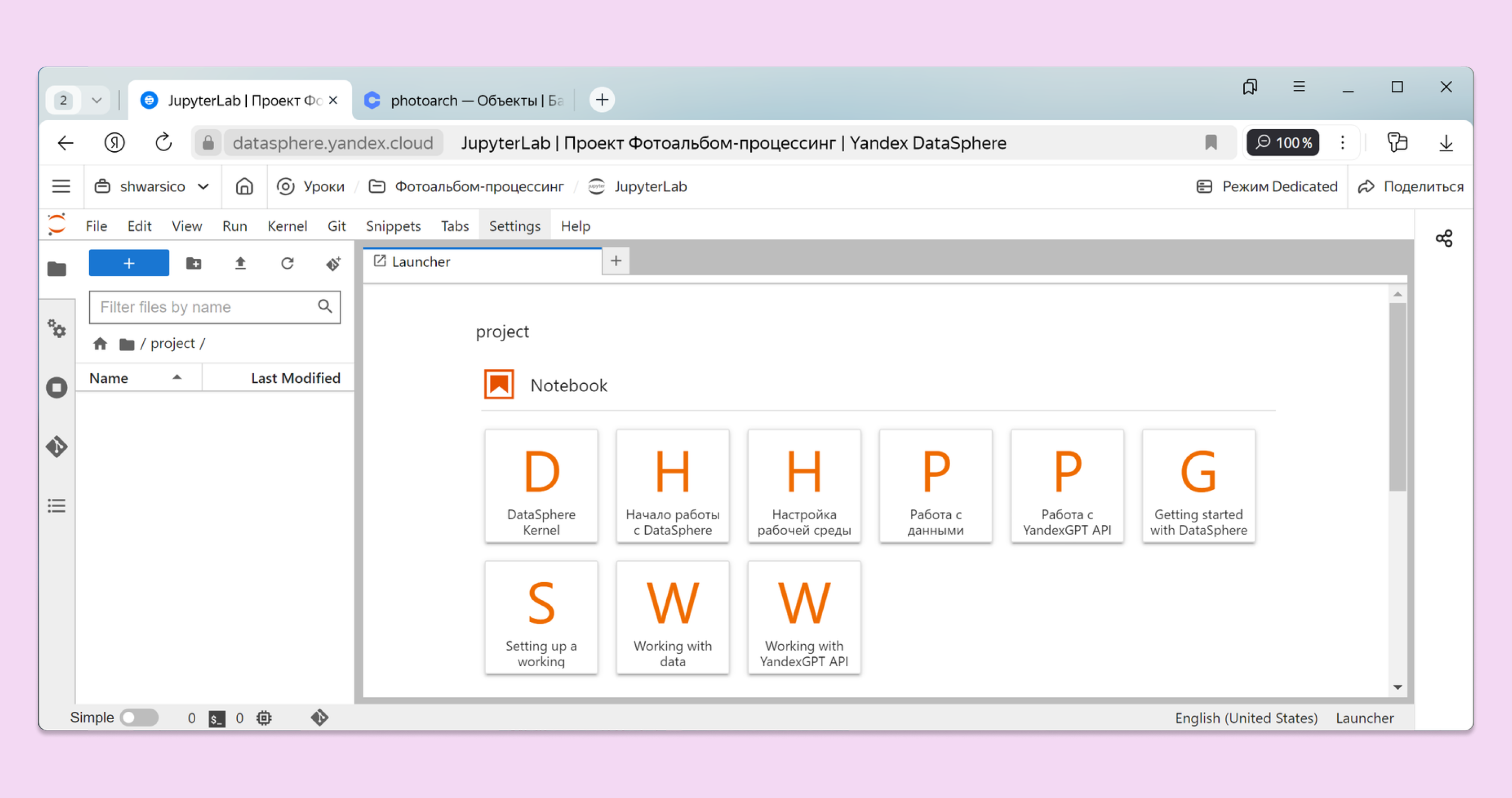Select the Launcher tab
The width and height of the screenshot is (1512, 798).
pyautogui.click(x=482, y=261)
